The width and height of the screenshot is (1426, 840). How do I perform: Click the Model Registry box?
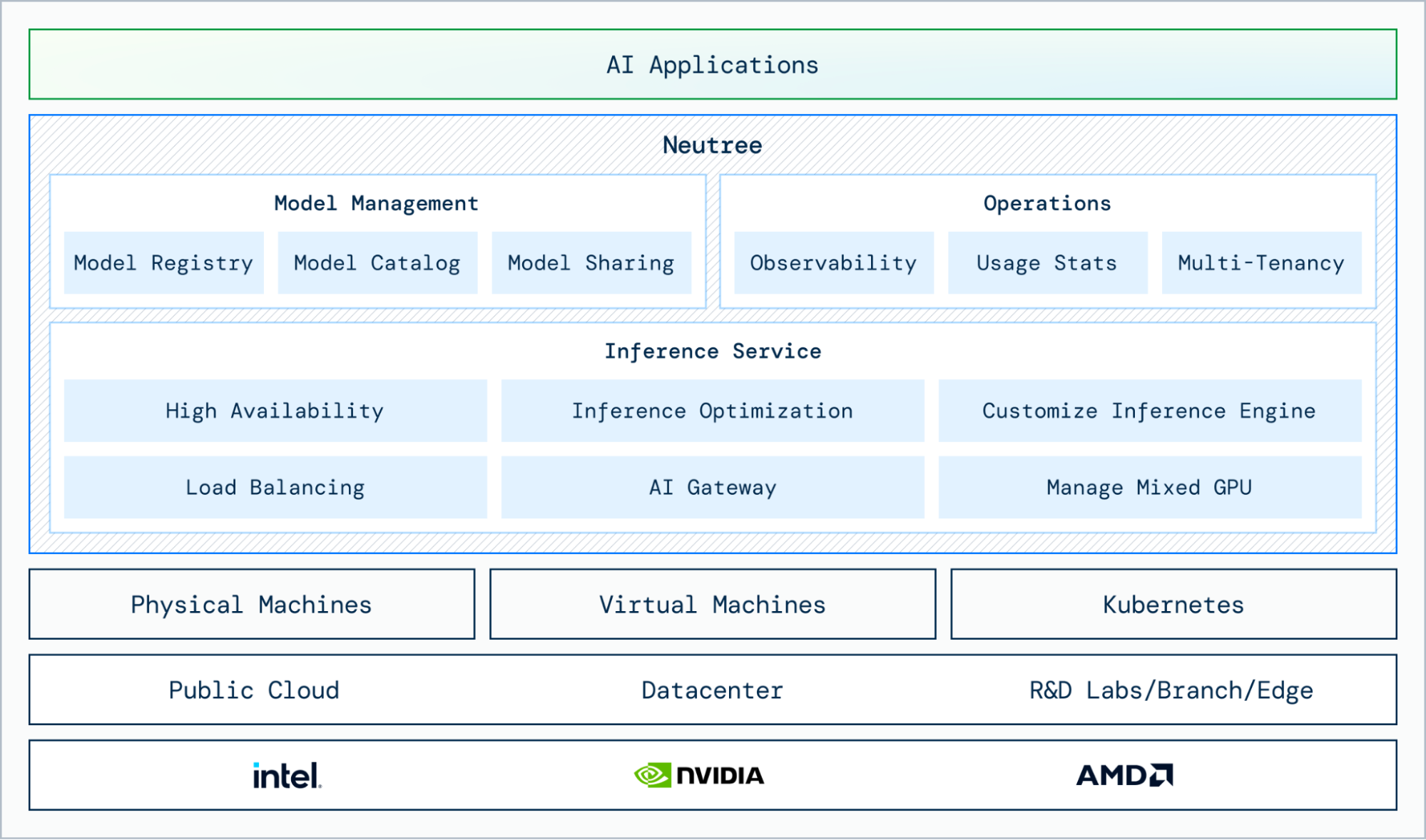click(163, 263)
